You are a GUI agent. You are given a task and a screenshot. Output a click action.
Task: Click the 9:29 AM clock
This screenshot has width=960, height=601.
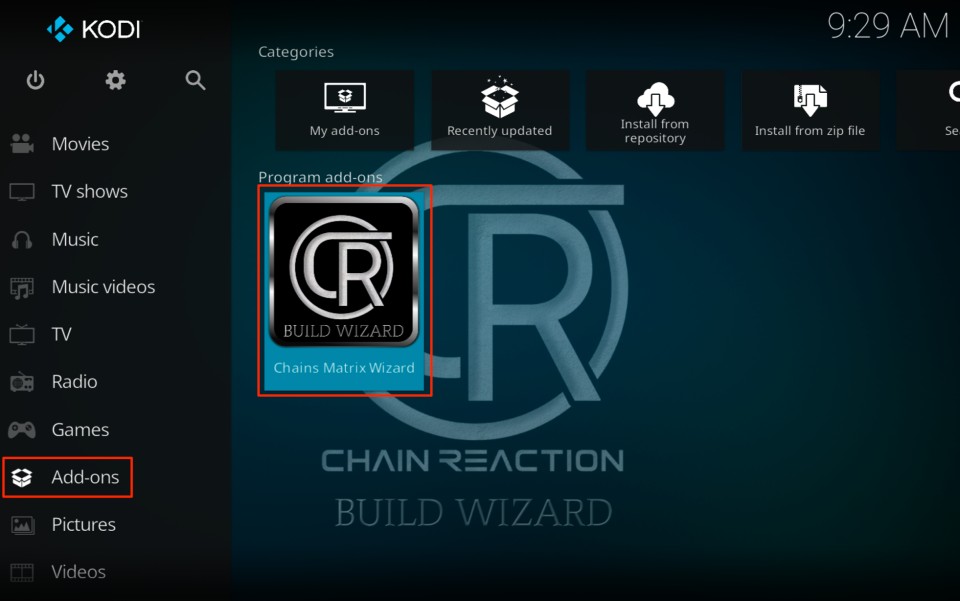(x=888, y=26)
